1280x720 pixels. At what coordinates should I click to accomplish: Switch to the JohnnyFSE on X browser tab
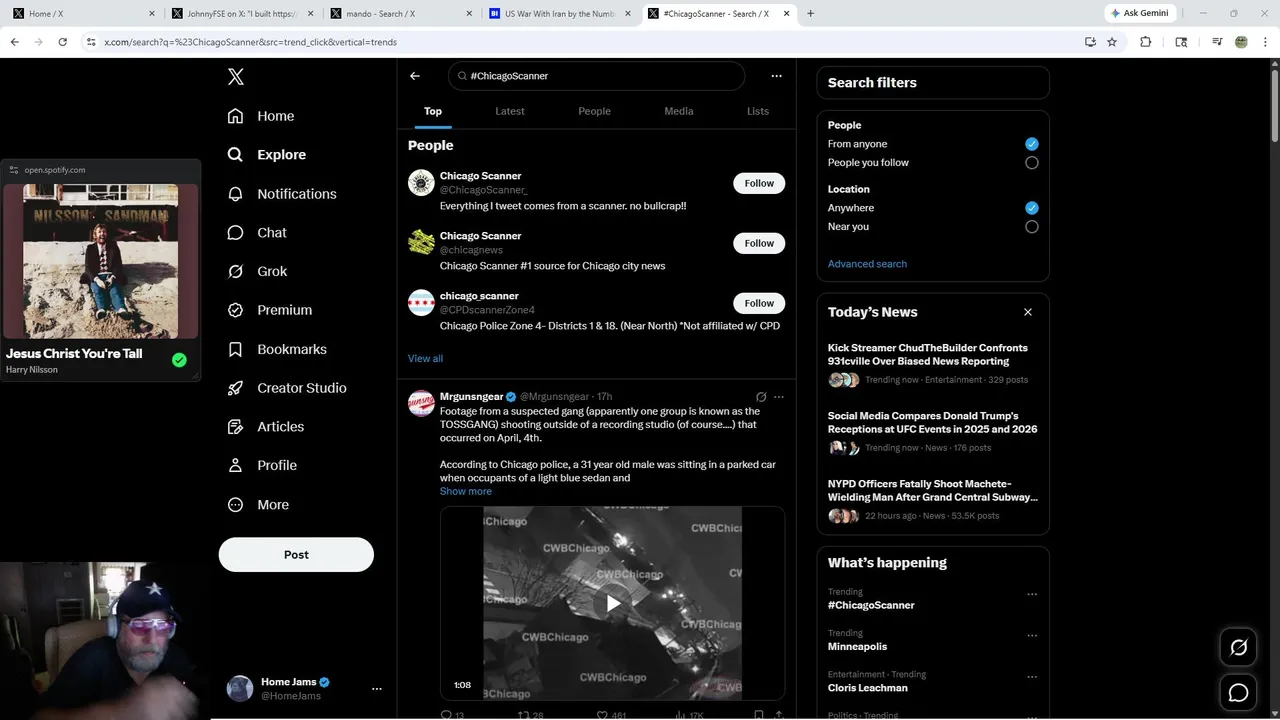(240, 13)
